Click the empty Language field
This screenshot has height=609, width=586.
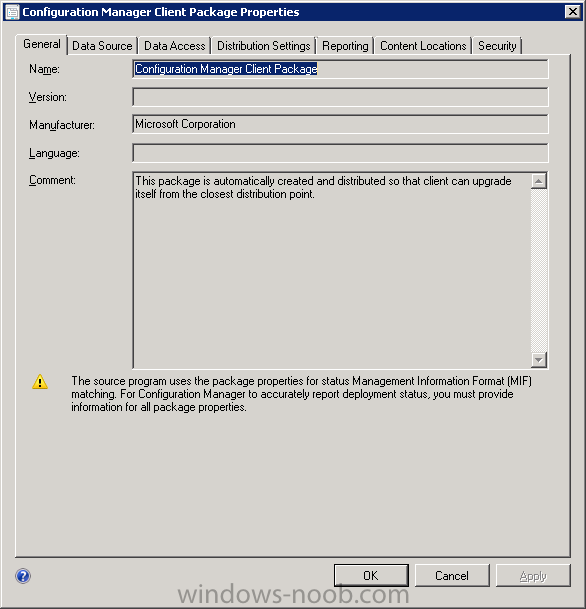340,153
